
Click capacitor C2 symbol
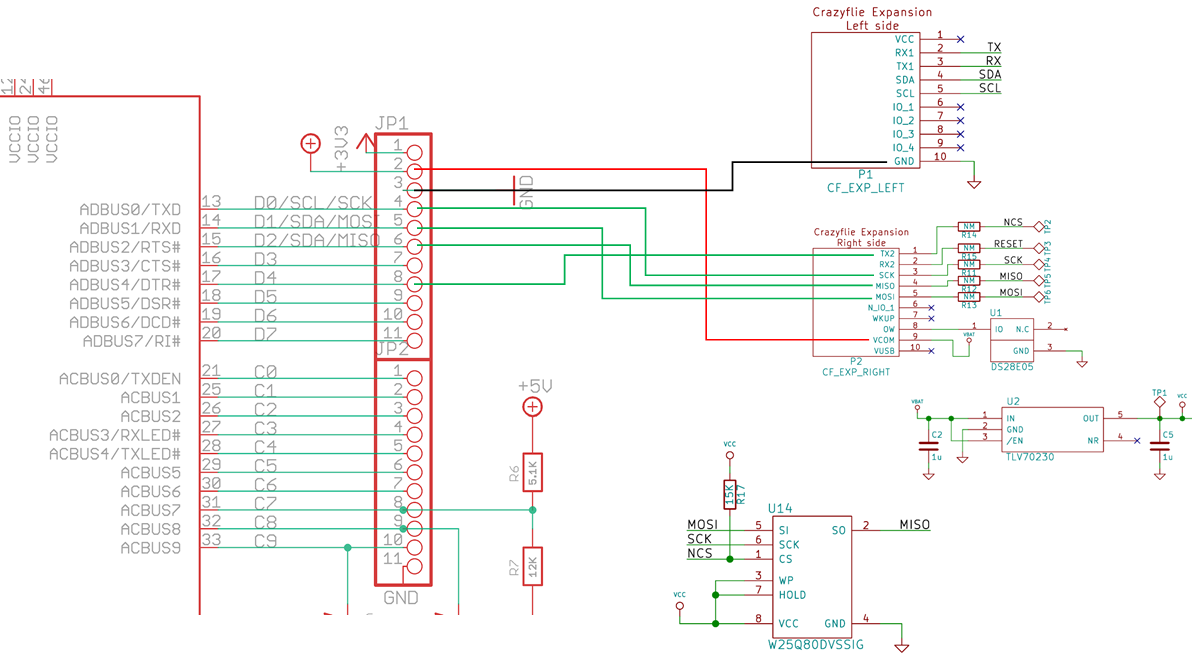tap(929, 445)
